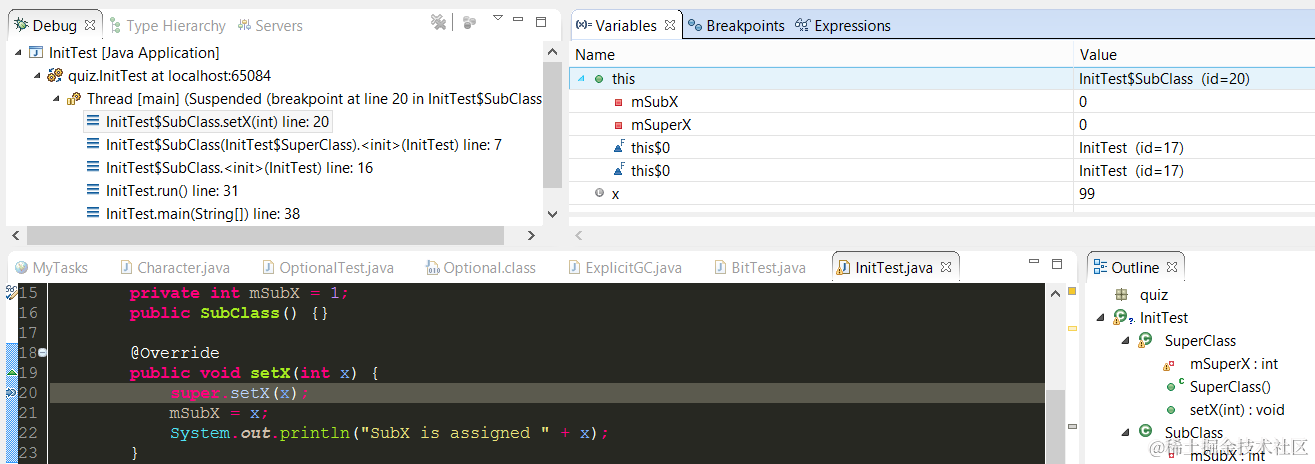Click the marker icon at line 15
The image size is (1315, 464).
point(11,293)
